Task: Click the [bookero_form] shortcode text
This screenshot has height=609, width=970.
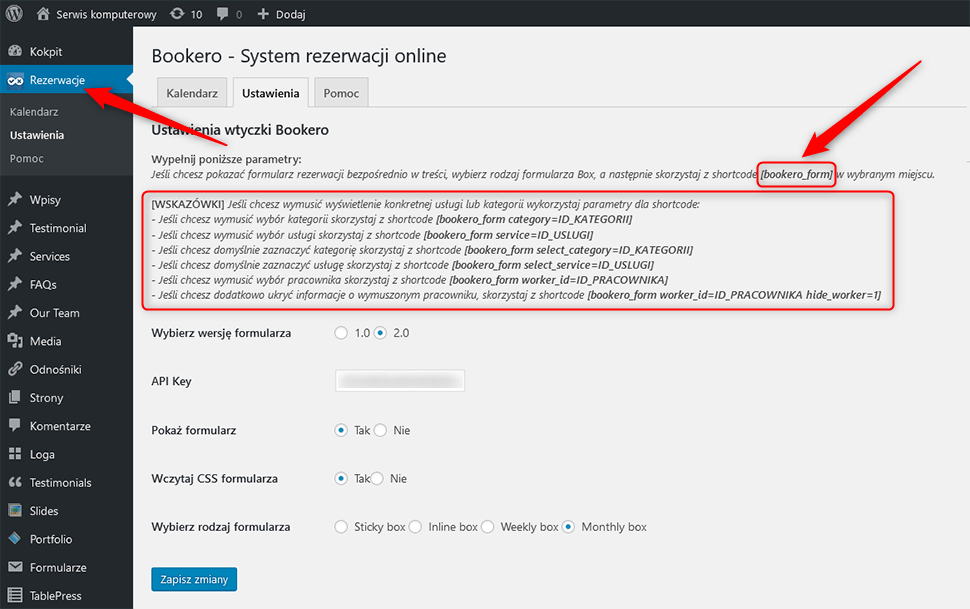Action: click(x=797, y=175)
